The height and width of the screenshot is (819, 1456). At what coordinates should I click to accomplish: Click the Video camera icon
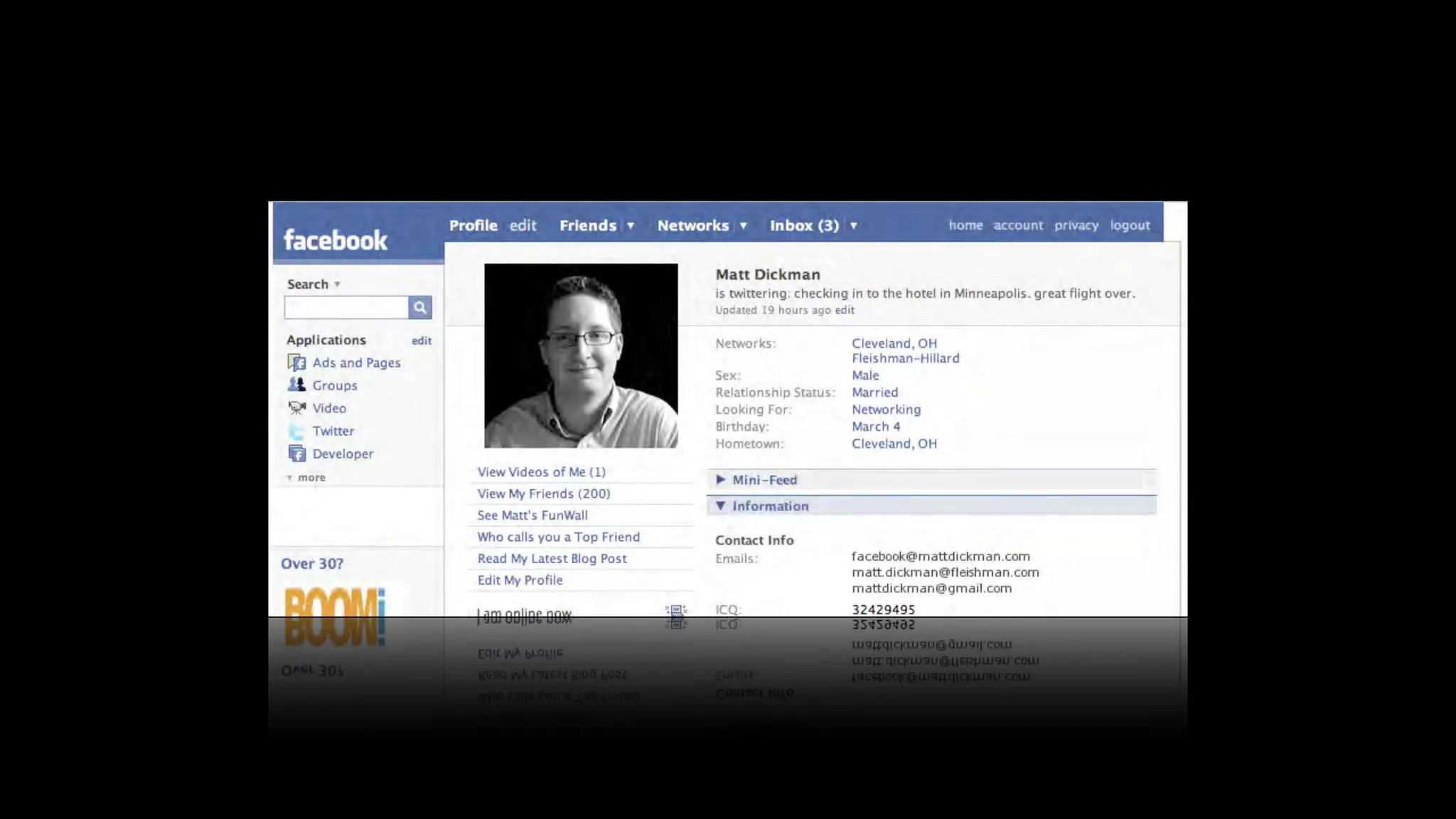296,408
